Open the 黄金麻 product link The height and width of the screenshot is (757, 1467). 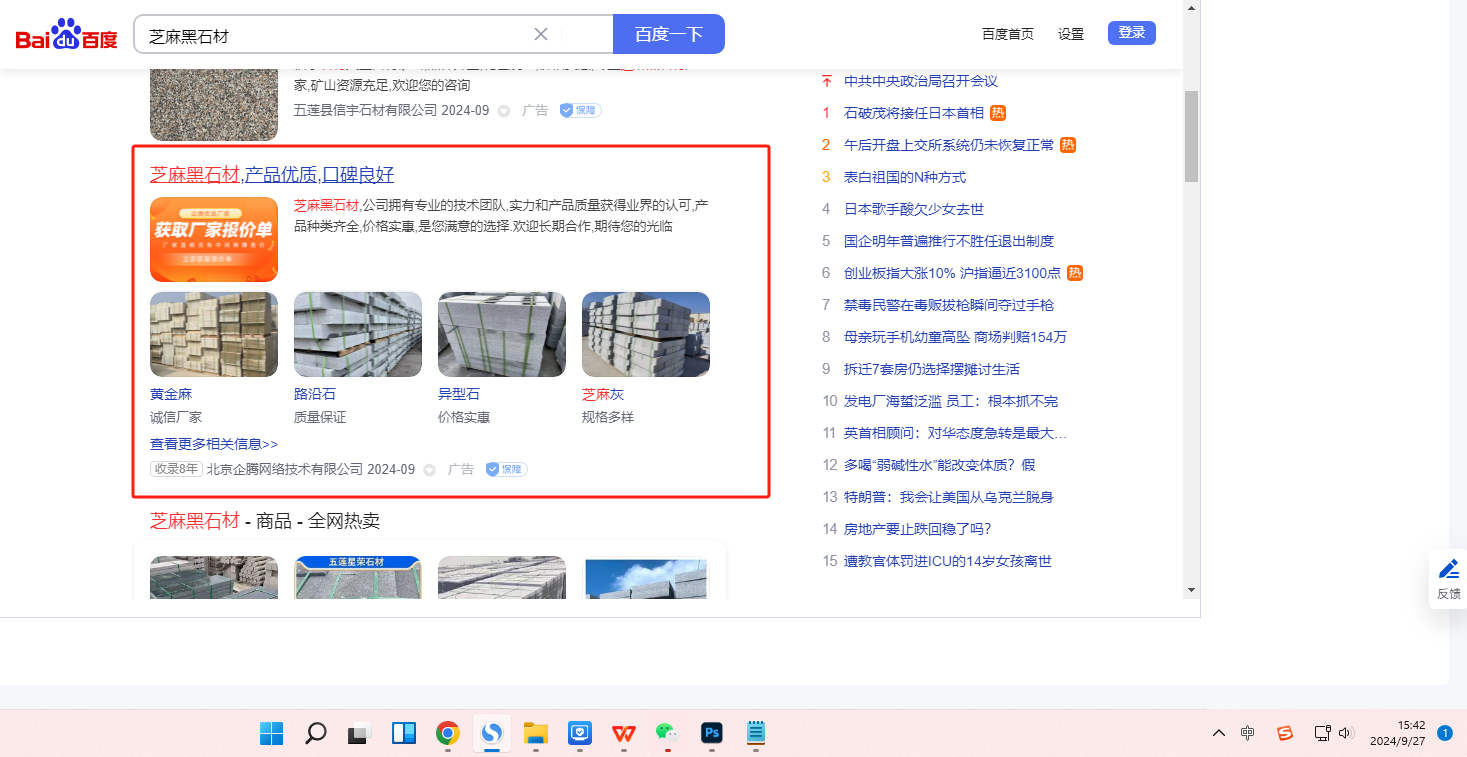coord(171,394)
